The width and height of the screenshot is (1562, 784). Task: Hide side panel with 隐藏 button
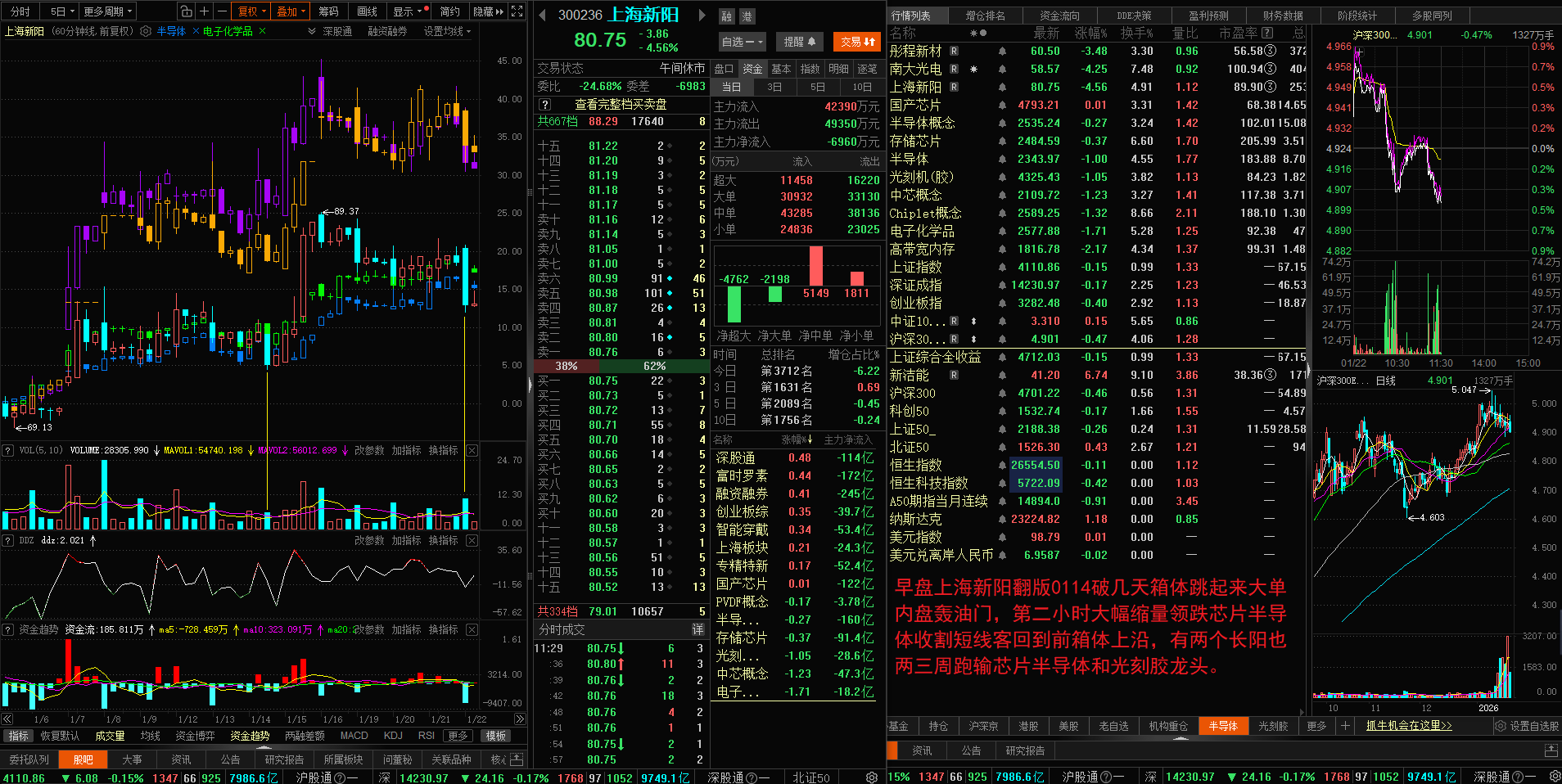488,11
